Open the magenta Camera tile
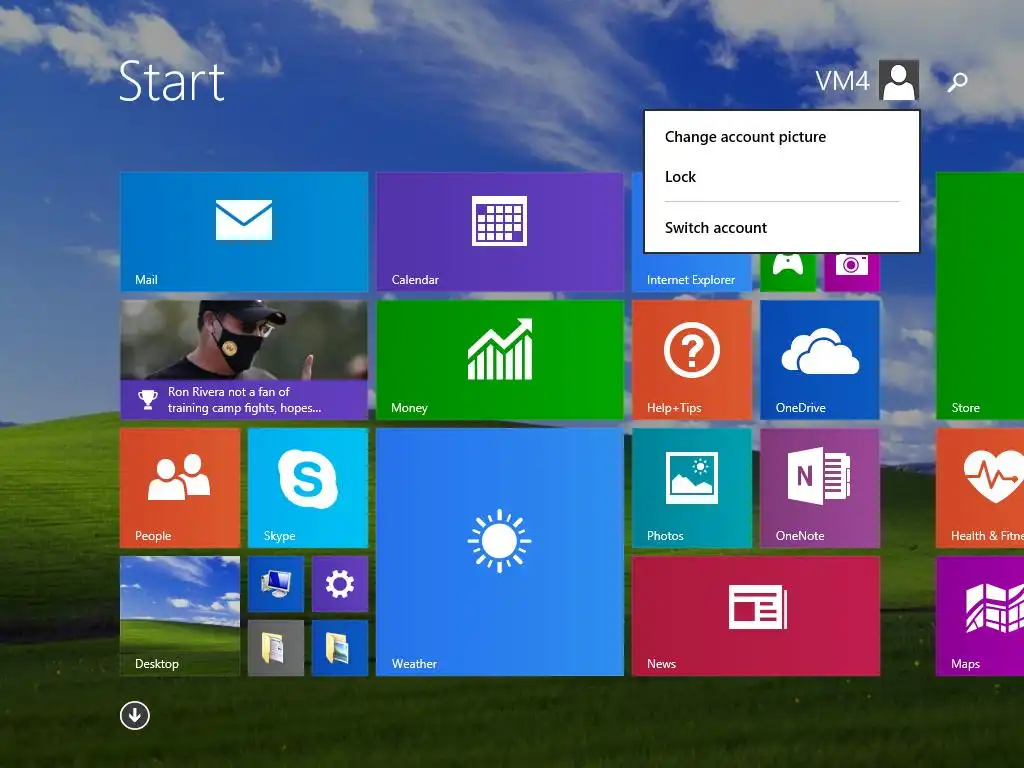This screenshot has width=1024, height=768. [x=852, y=272]
